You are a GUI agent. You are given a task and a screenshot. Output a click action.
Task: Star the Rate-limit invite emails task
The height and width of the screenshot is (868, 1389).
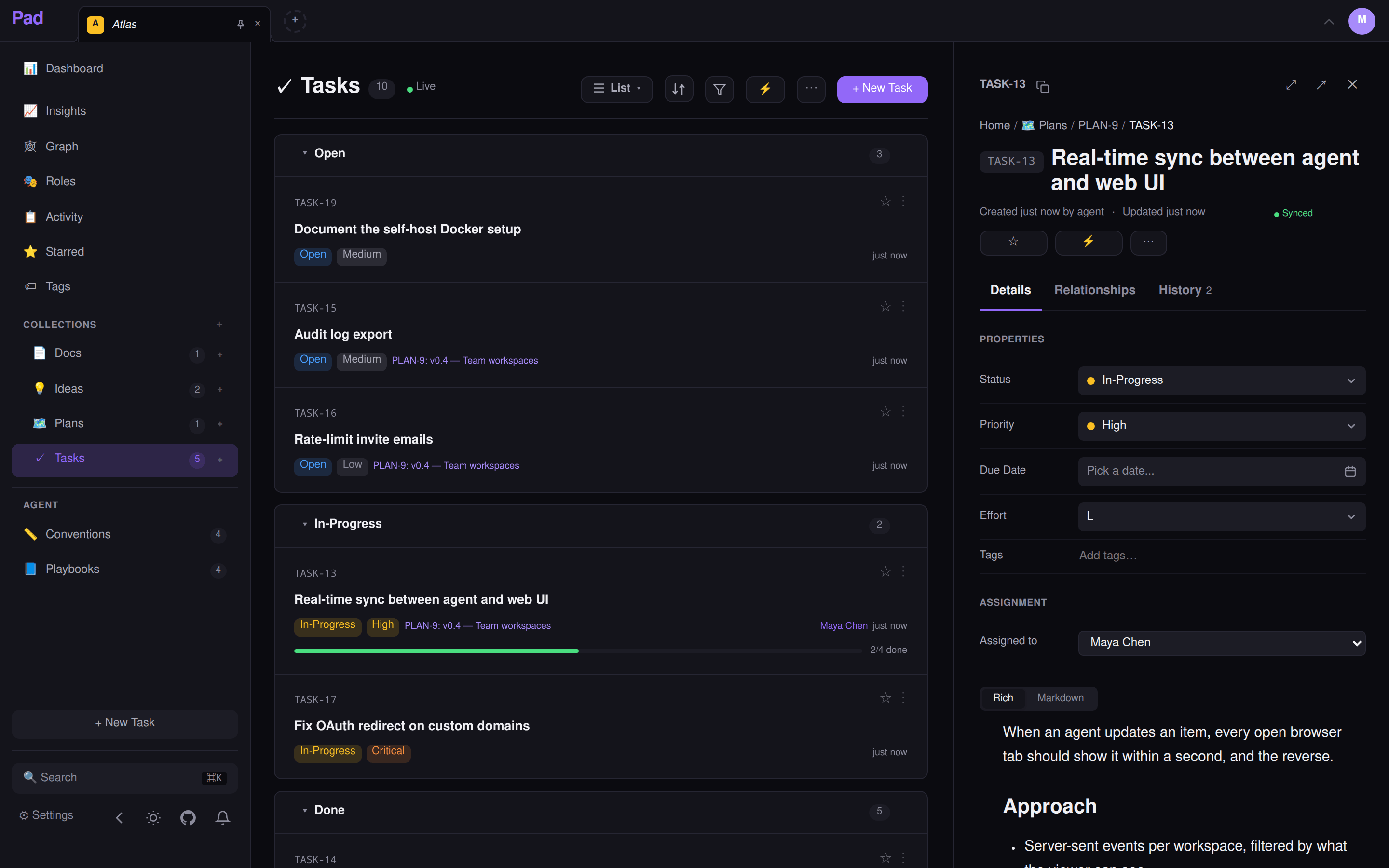885,412
